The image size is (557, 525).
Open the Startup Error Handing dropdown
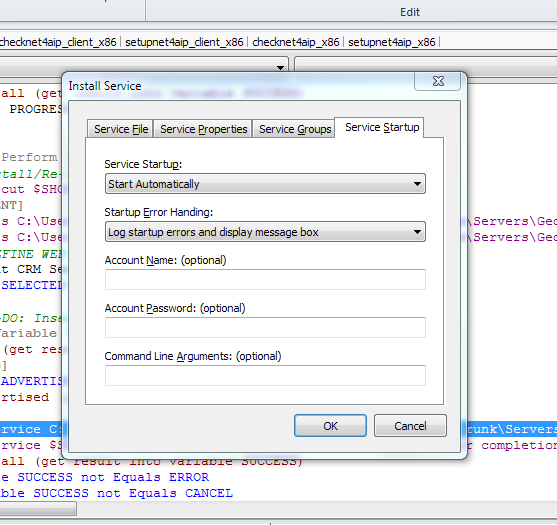[265, 232]
